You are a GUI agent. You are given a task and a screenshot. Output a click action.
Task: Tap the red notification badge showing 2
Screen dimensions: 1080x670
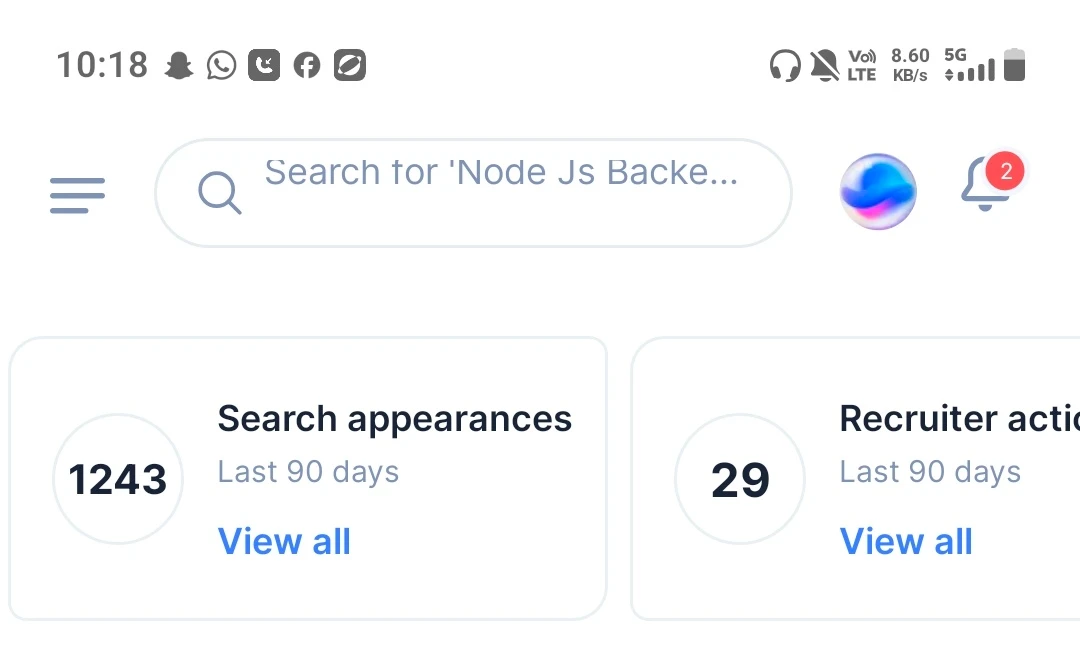[x=1005, y=172]
